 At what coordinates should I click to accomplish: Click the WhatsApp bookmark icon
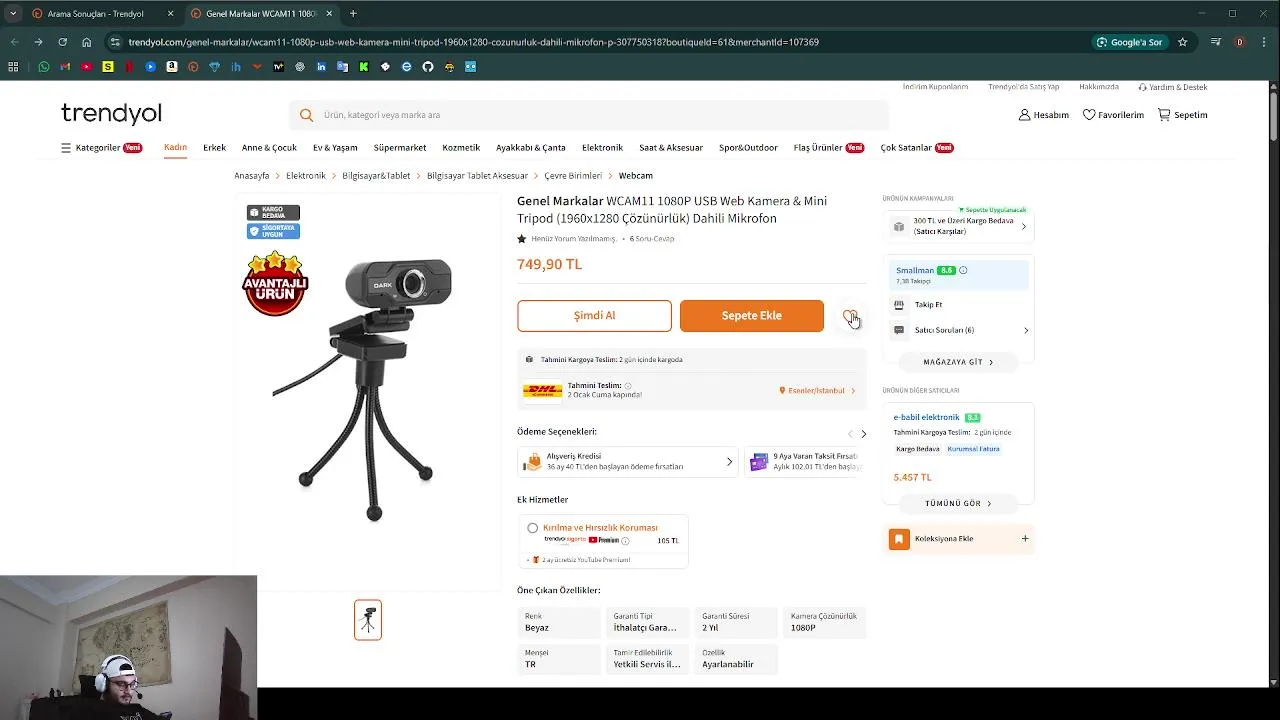click(x=44, y=67)
